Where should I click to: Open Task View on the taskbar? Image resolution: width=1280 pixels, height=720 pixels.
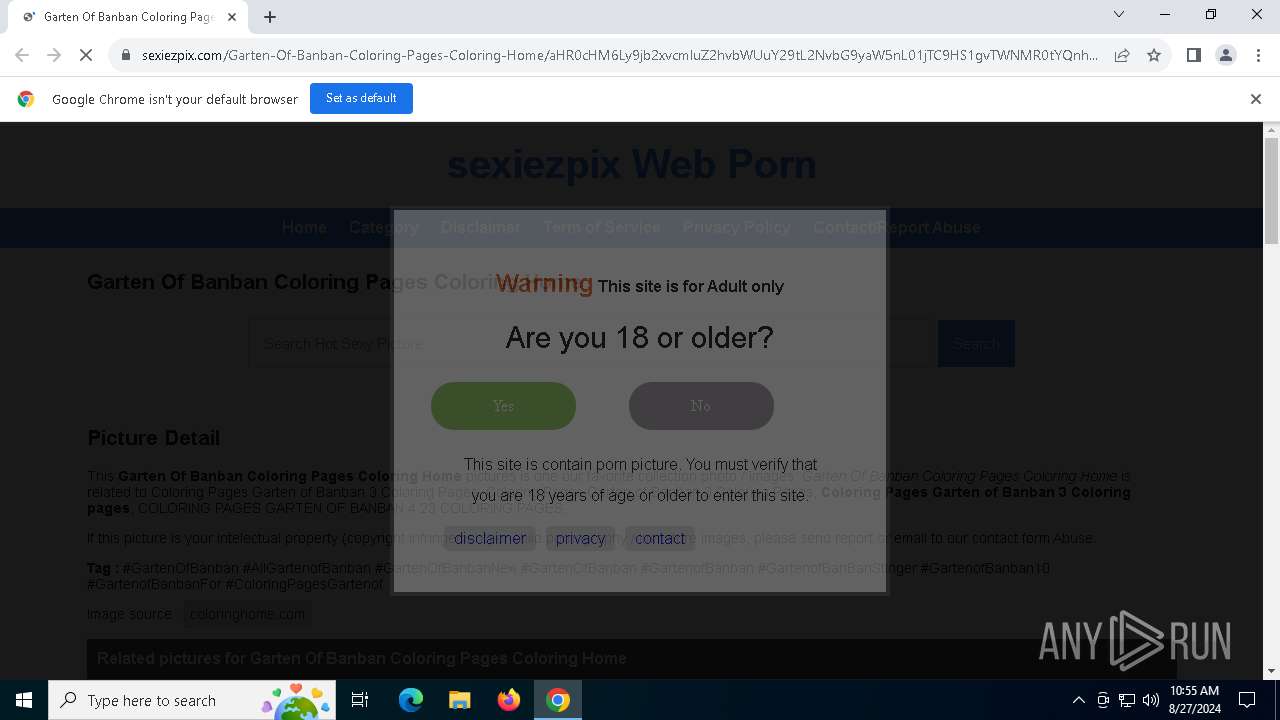tap(360, 700)
